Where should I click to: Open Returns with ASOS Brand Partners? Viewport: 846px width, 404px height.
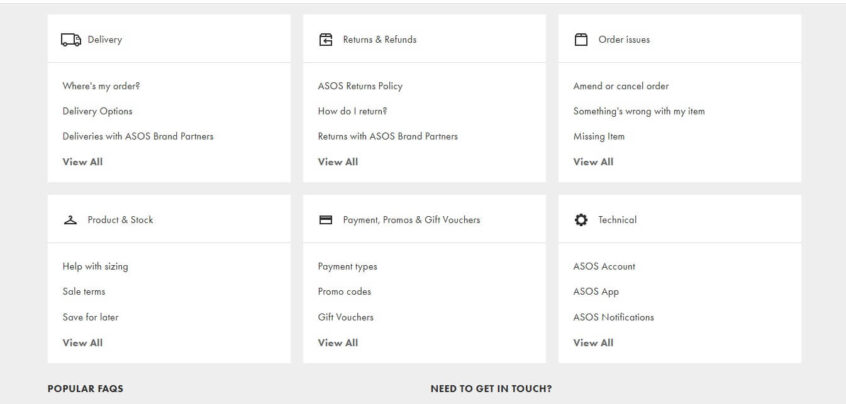pos(388,136)
